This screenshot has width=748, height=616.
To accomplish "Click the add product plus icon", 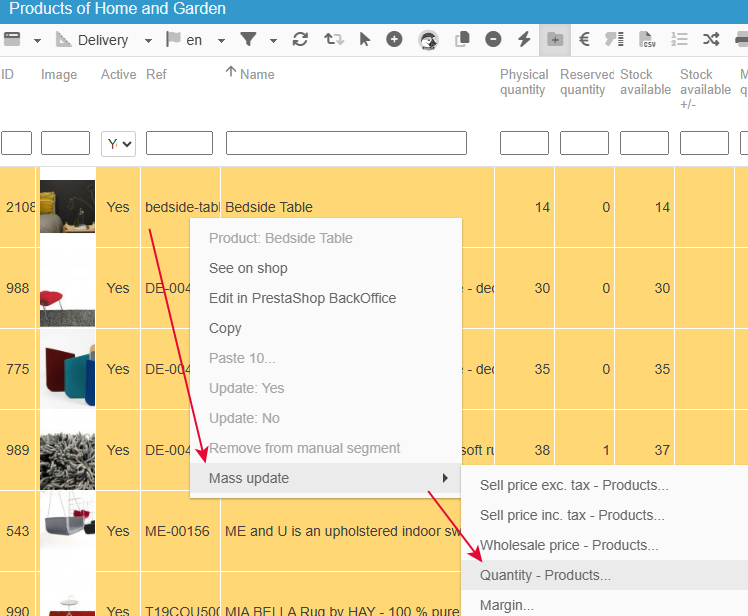I will pyautogui.click(x=394, y=39).
